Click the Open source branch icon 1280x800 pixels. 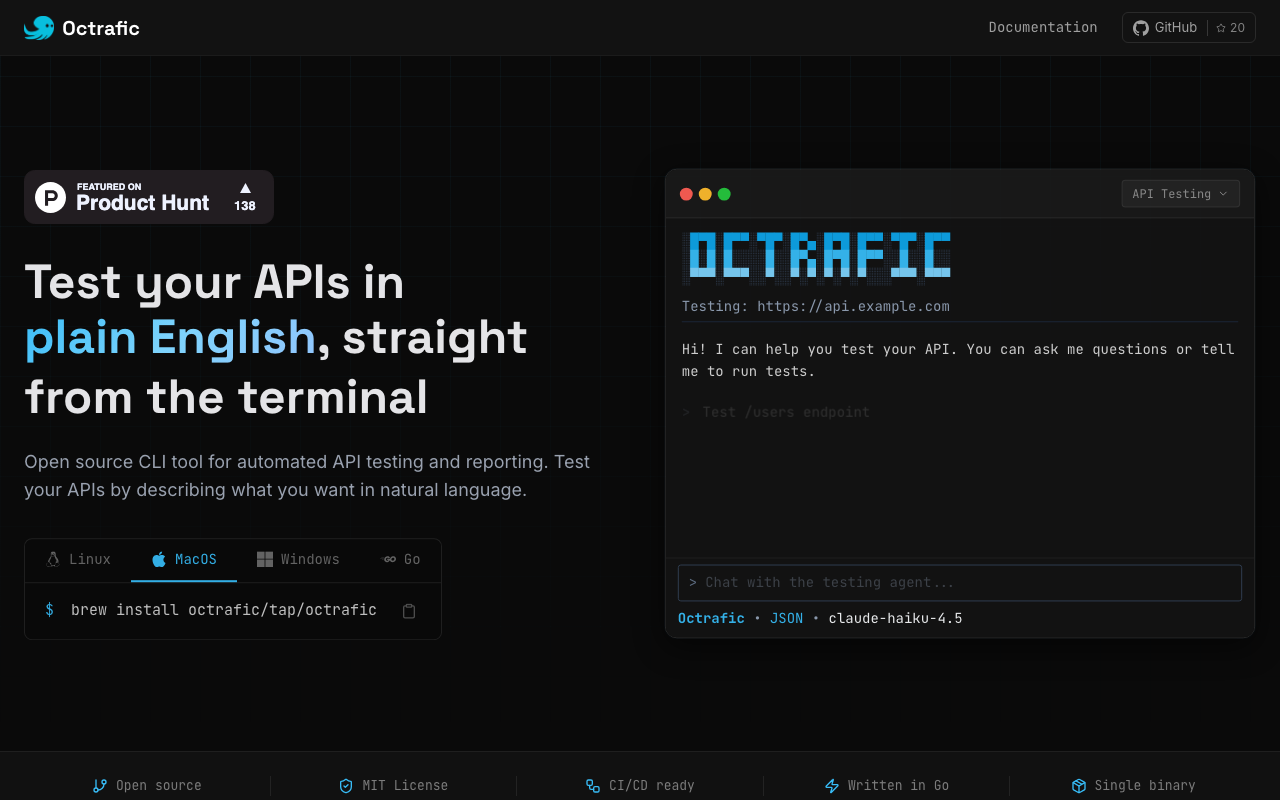(100, 786)
